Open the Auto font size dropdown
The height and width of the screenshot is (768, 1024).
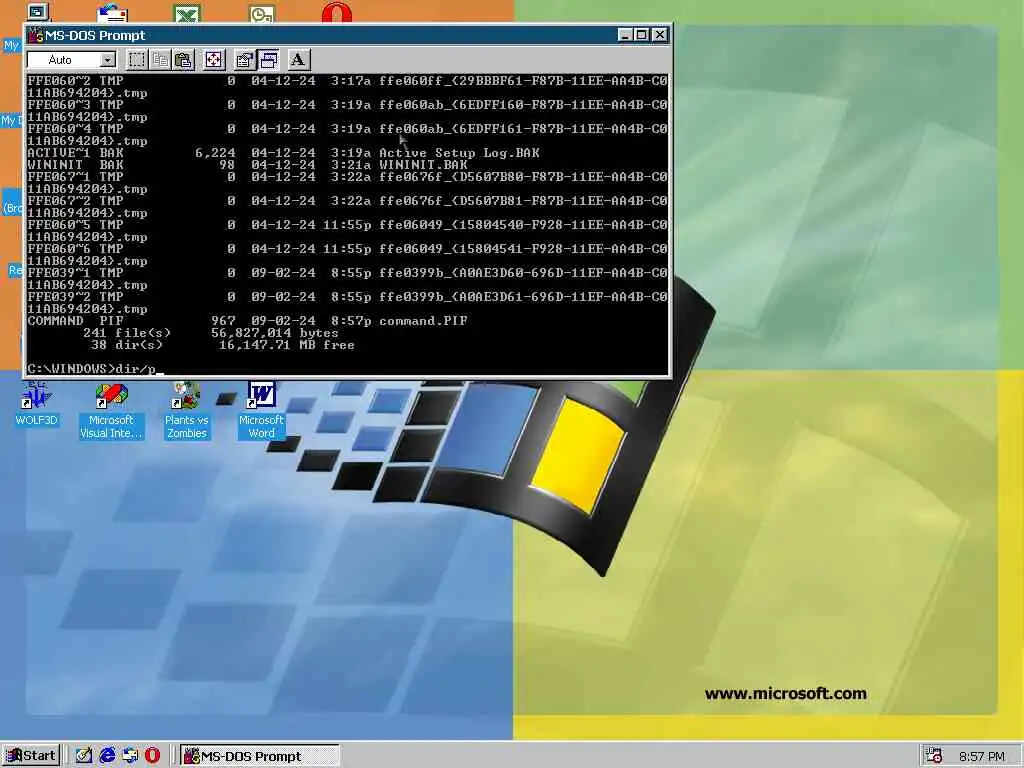click(108, 60)
